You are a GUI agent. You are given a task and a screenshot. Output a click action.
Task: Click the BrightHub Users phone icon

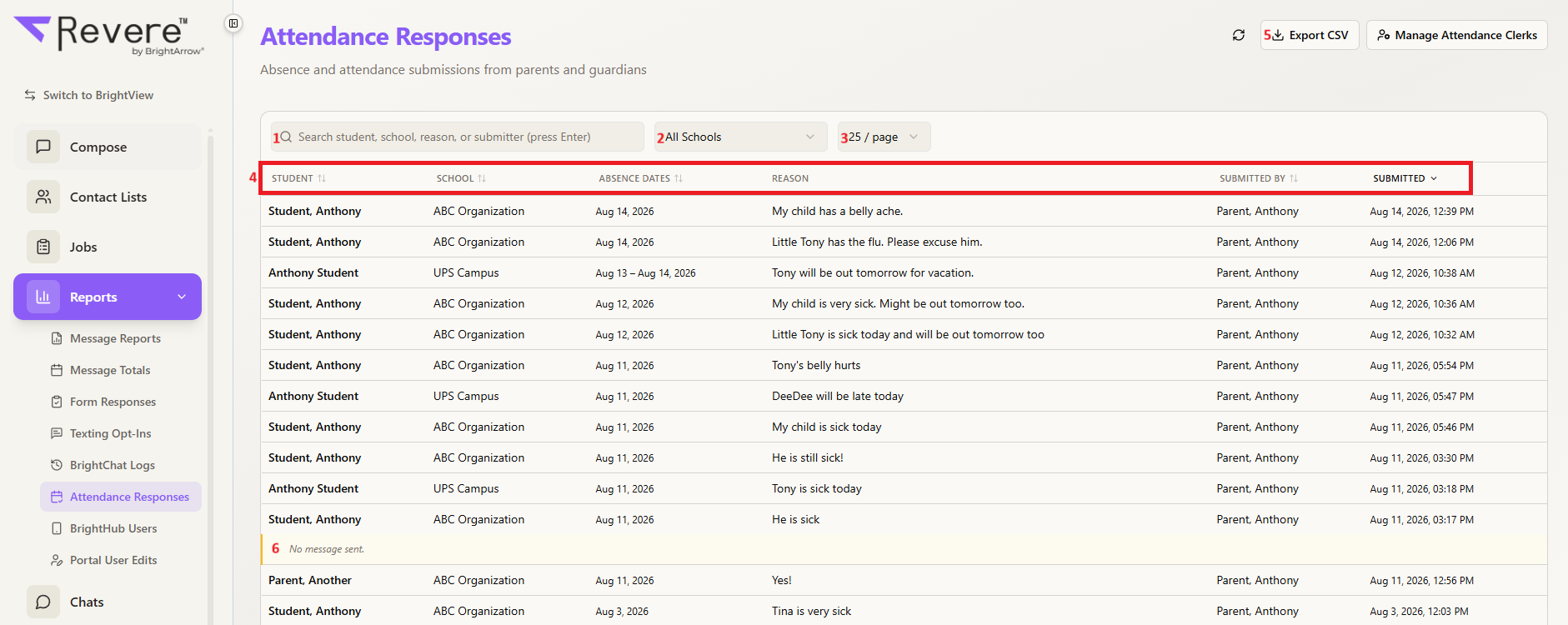(x=57, y=528)
